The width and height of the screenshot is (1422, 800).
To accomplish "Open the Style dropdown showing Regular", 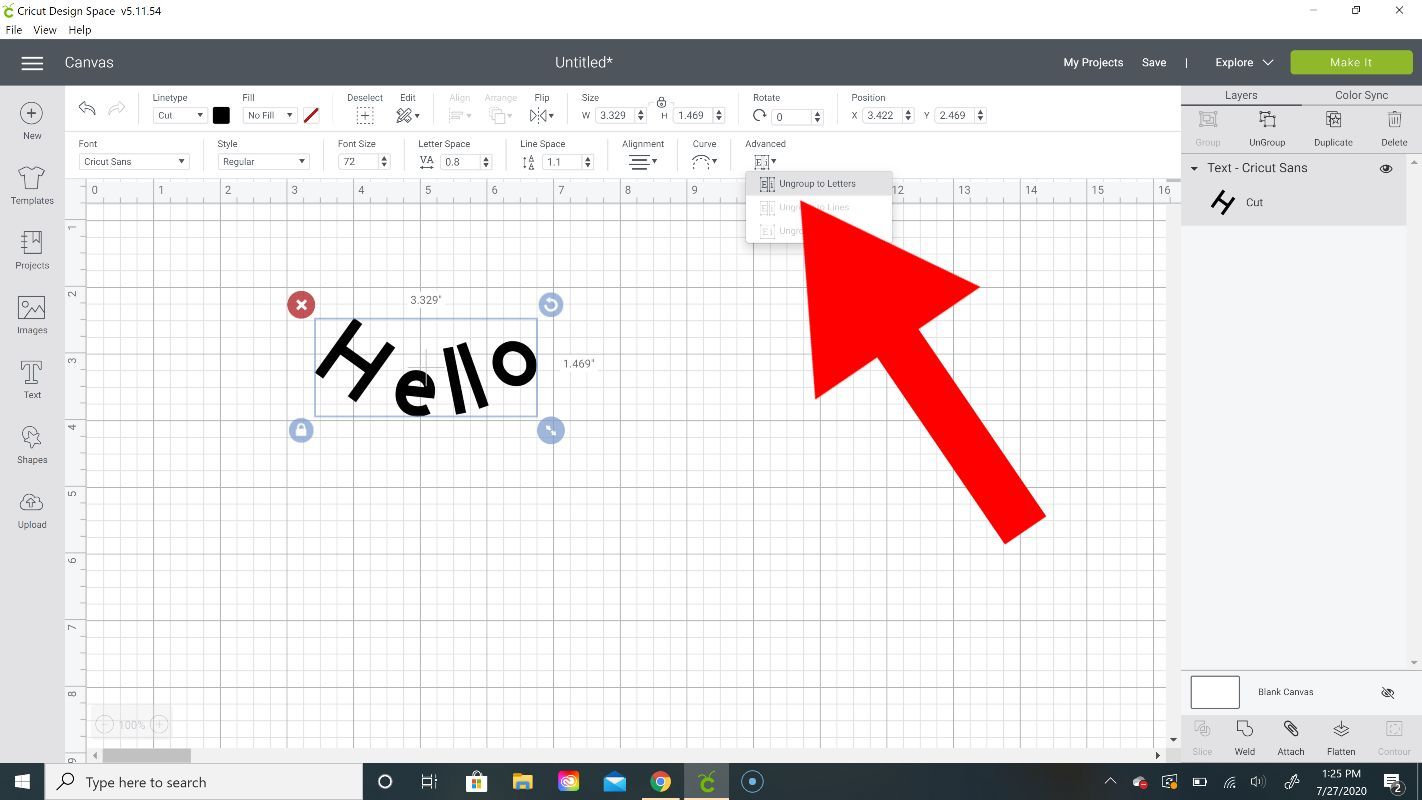I will click(263, 162).
